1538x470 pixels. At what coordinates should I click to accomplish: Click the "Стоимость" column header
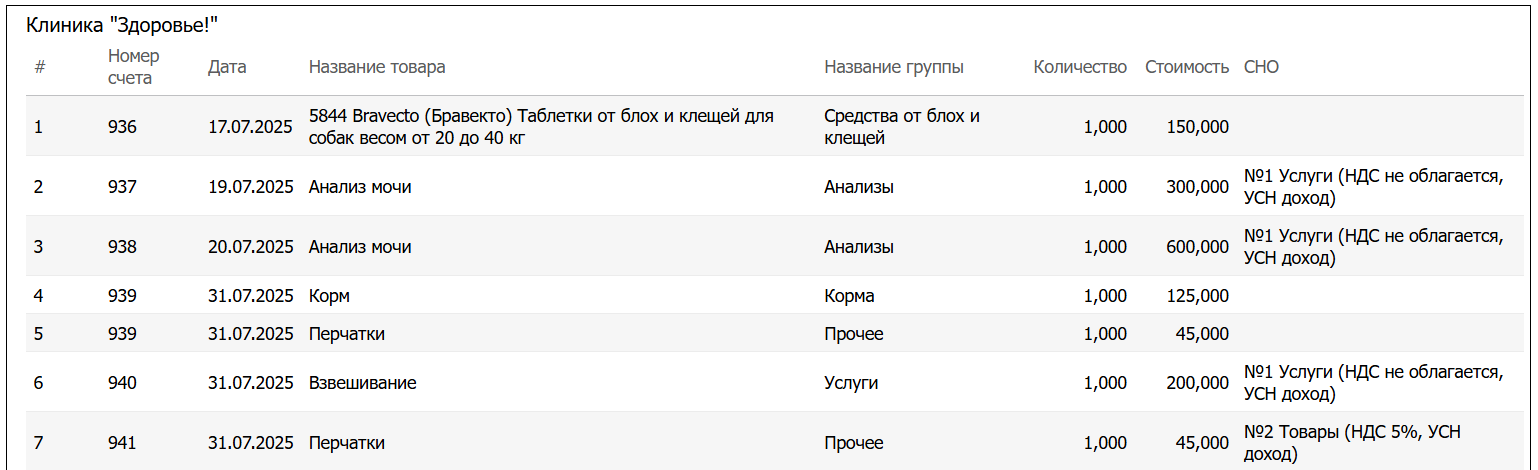(1187, 67)
